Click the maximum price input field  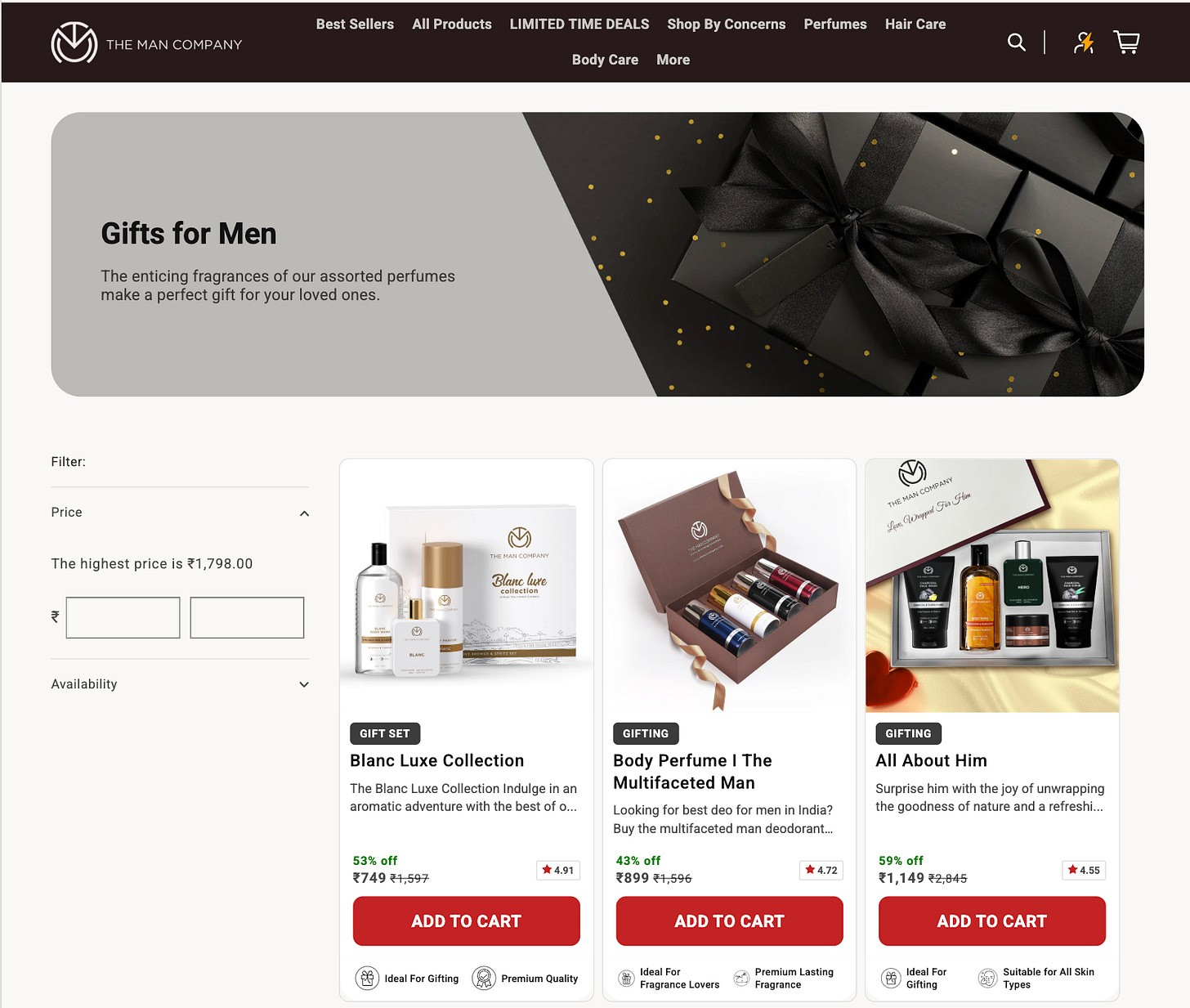[247, 617]
